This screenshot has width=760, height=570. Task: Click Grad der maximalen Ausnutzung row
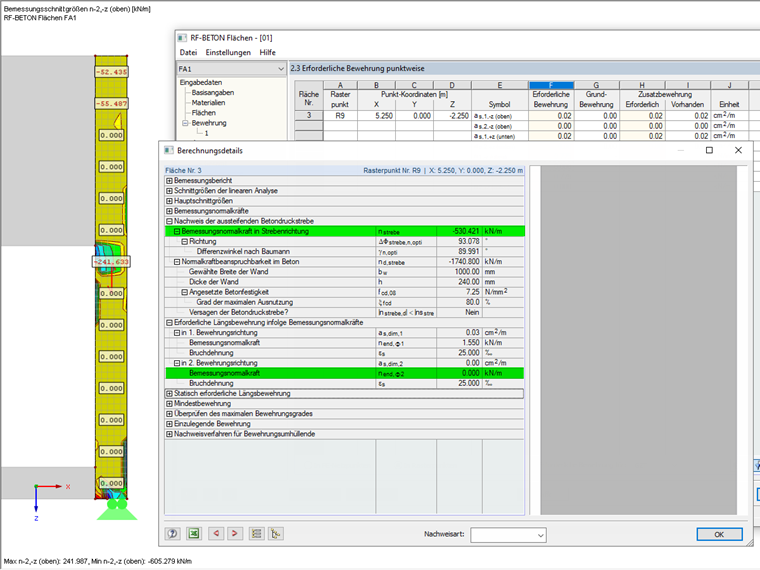tap(344, 302)
